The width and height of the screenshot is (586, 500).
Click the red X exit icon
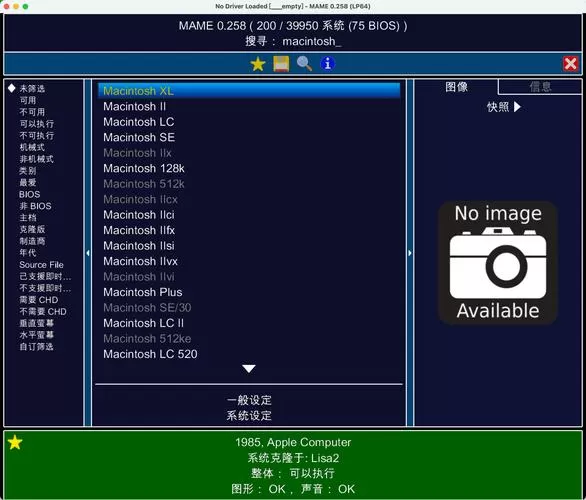(x=570, y=64)
